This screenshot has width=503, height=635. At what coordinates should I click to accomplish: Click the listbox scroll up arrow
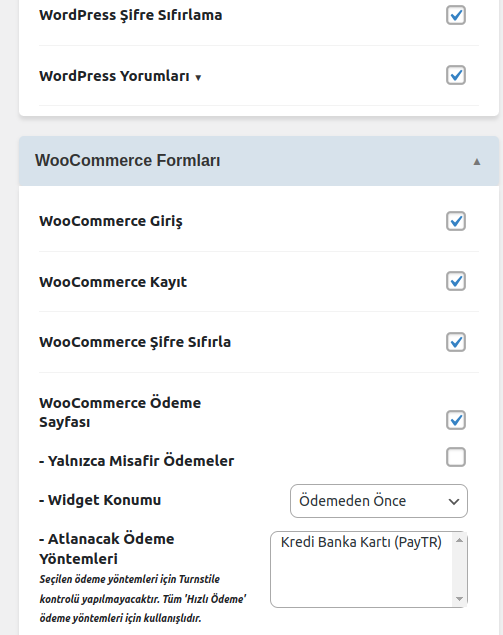click(x=459, y=540)
